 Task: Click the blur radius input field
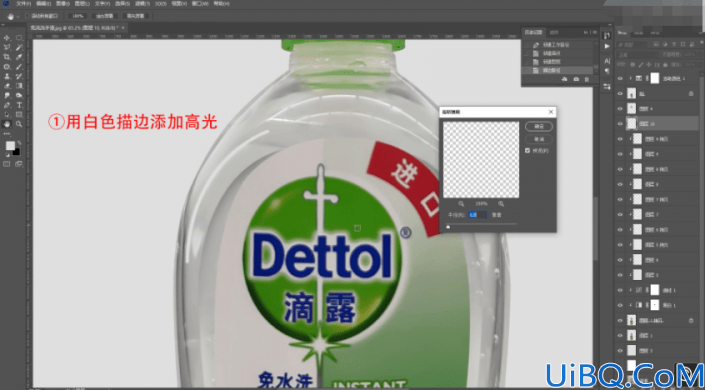[x=478, y=215]
